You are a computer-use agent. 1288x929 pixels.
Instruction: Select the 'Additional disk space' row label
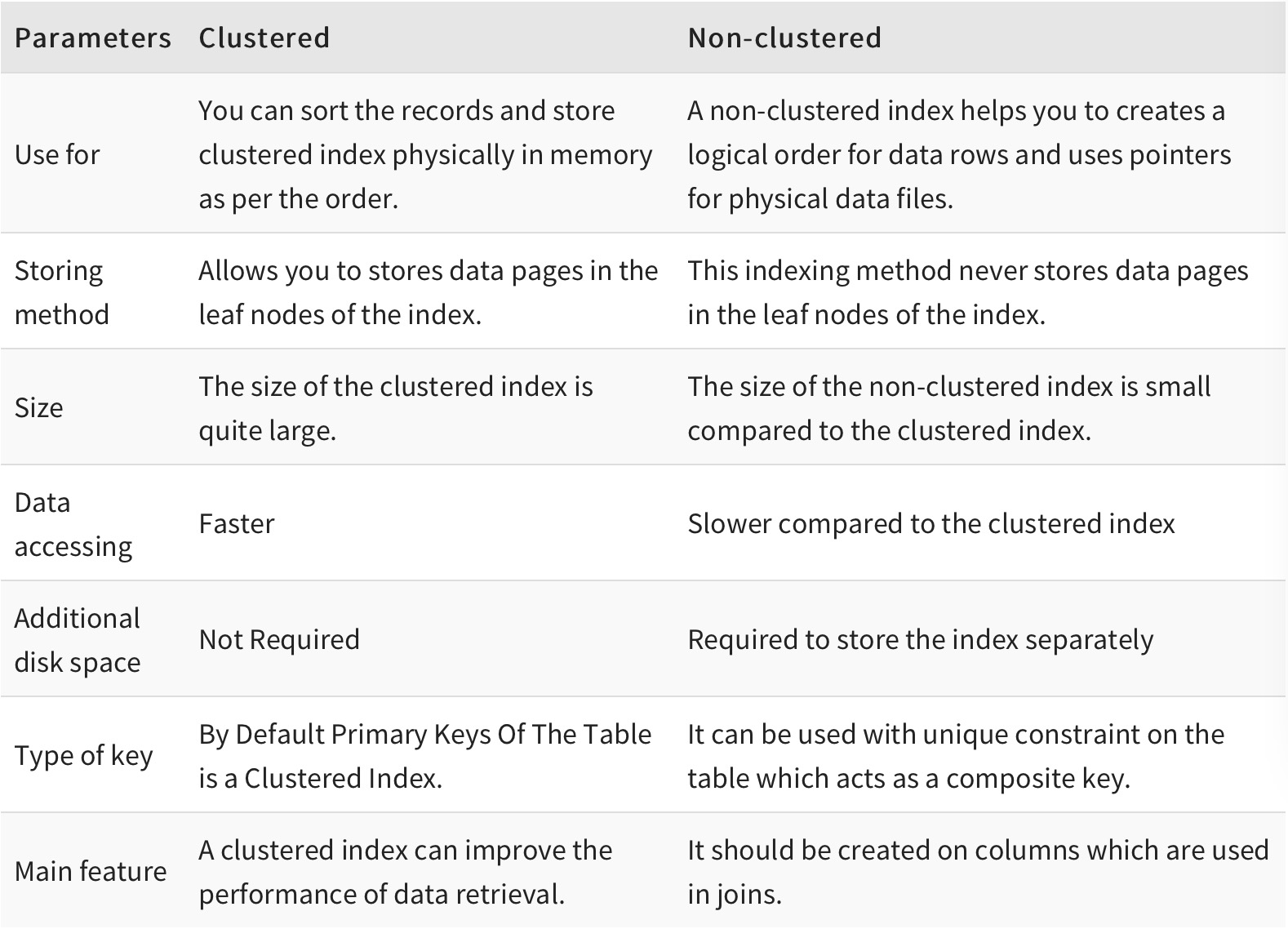click(78, 640)
